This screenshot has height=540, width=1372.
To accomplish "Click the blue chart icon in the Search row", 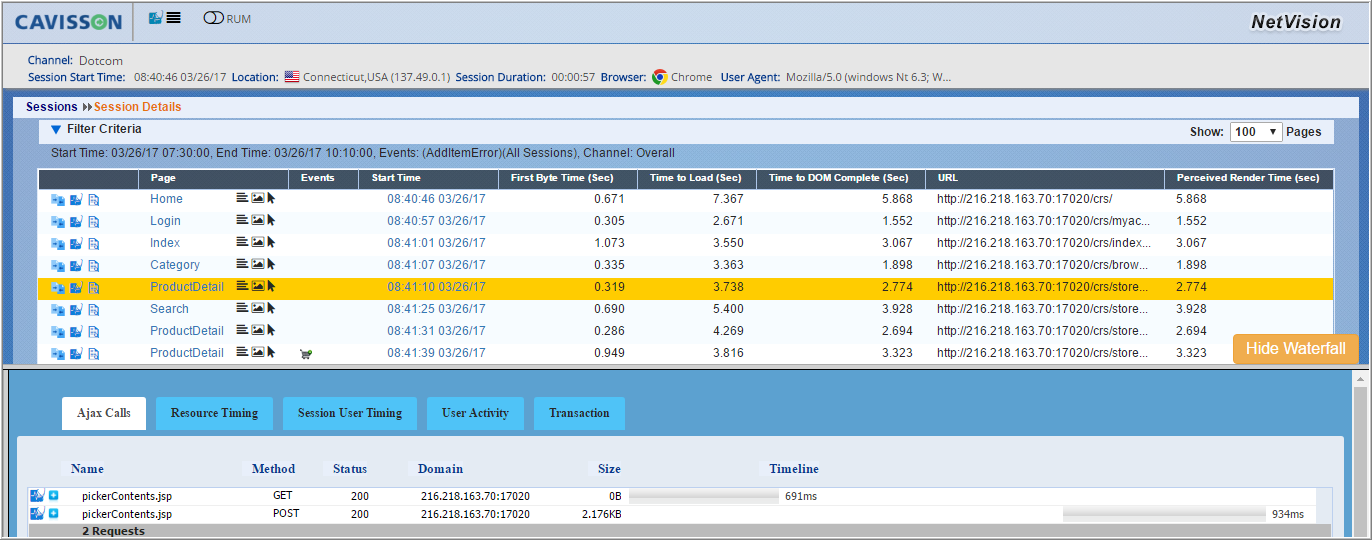I will [x=76, y=310].
